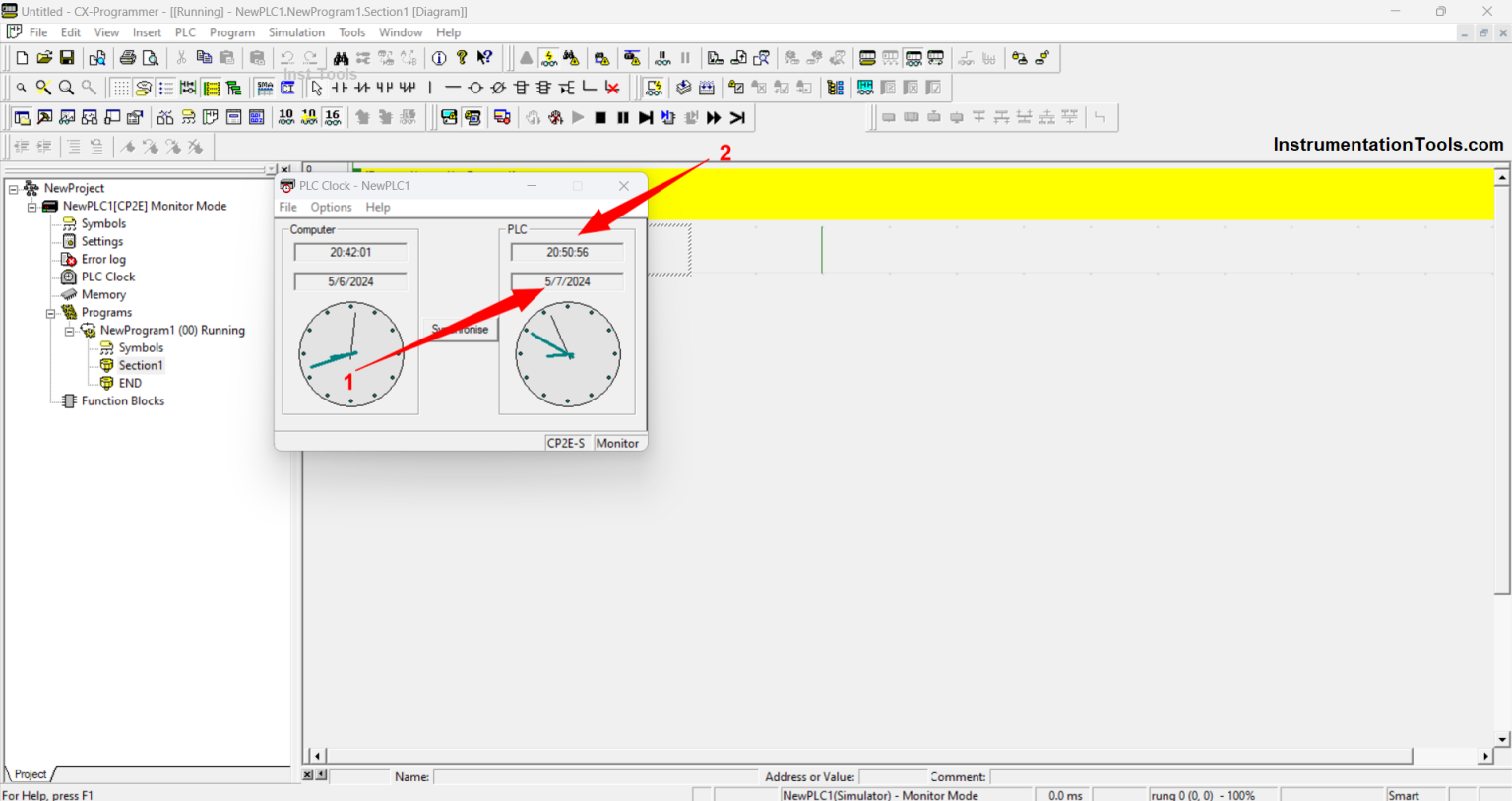Click the Synchronise button in PLC Clock
Image resolution: width=1512 pixels, height=801 pixels.
(460, 329)
